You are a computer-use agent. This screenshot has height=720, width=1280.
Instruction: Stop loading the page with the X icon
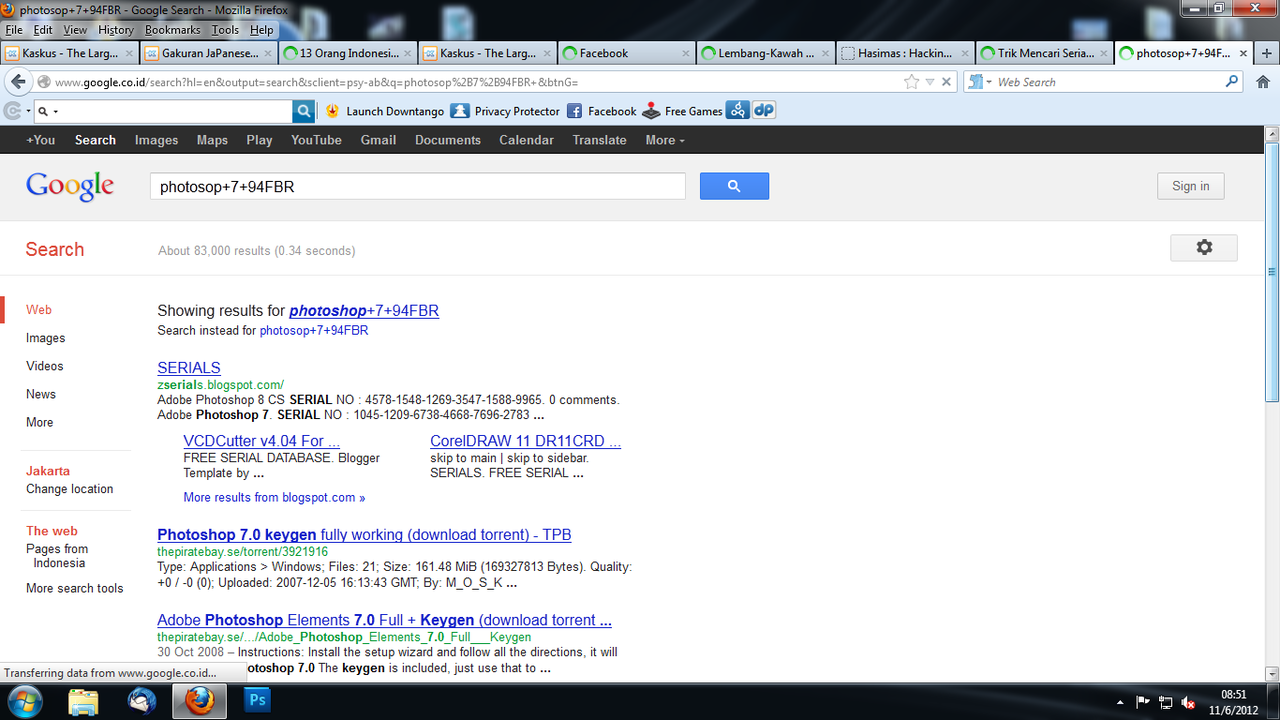click(947, 82)
